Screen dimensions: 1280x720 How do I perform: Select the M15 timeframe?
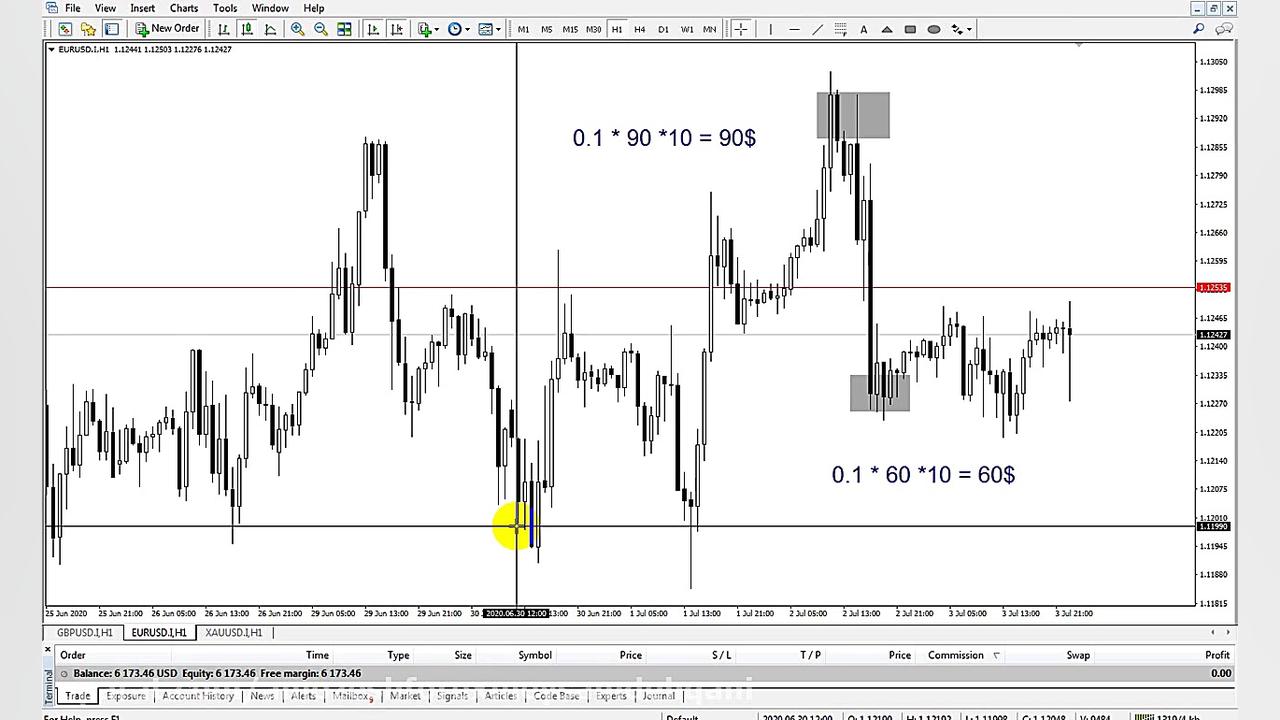(570, 29)
